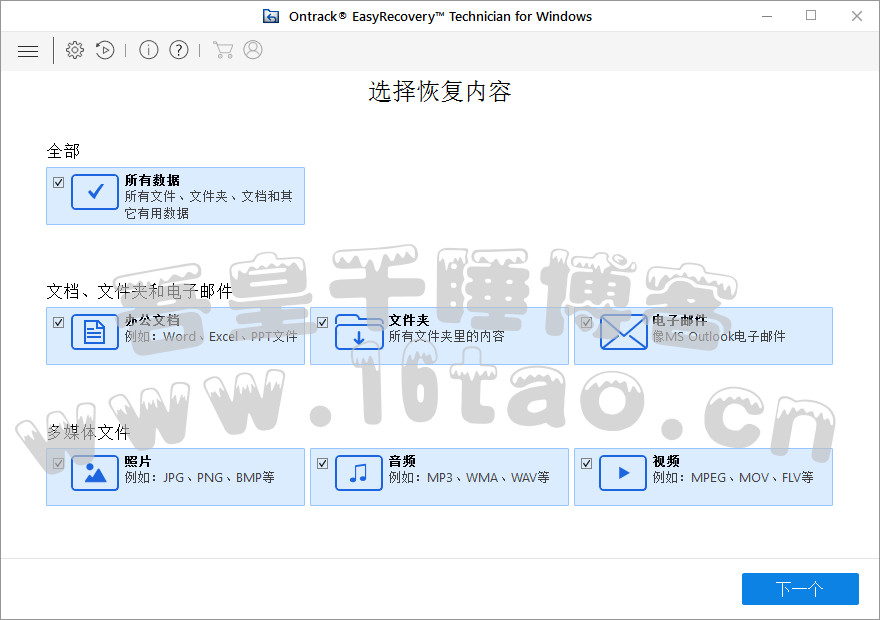Open the information icon
Viewport: 880px width, 620px height.
(149, 50)
